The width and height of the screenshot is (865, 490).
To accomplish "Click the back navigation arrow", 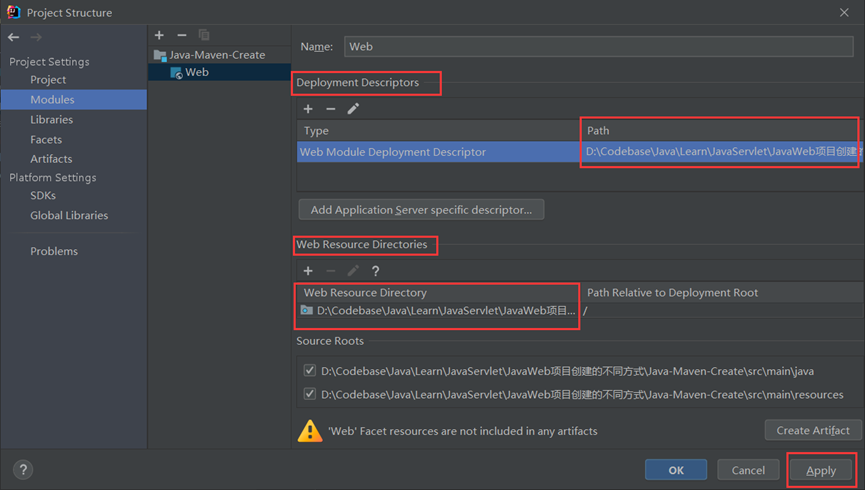I will click(x=13, y=37).
